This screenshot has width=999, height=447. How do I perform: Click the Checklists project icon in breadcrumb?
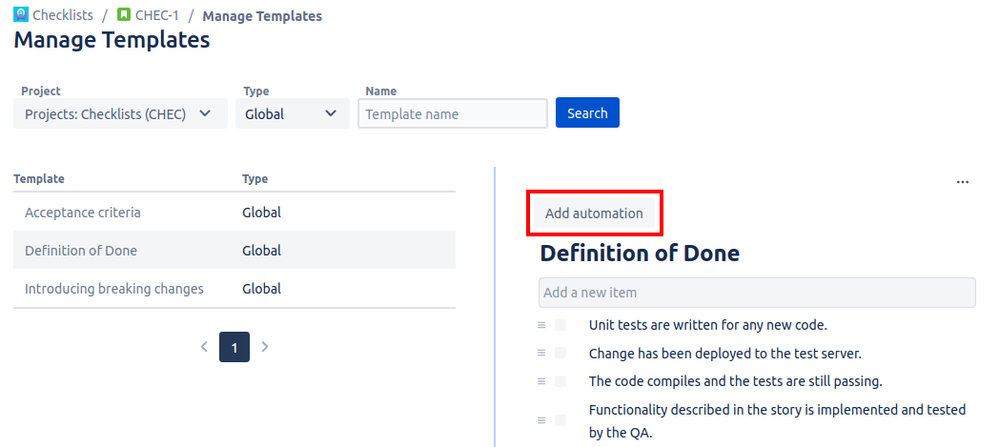tap(21, 15)
